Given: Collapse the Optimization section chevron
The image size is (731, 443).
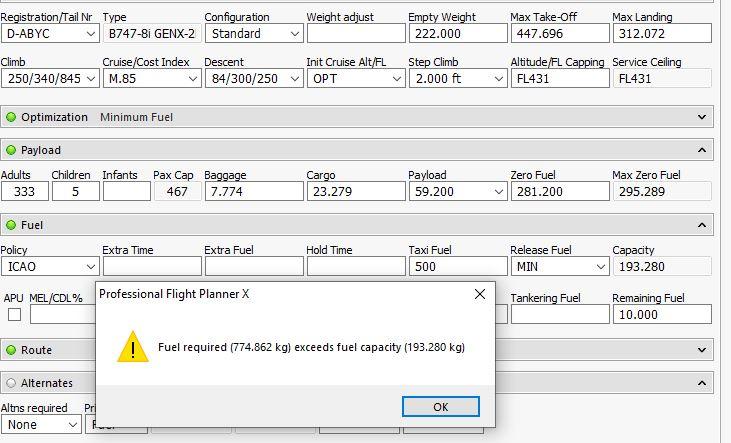Looking at the screenshot, I should 700,117.
